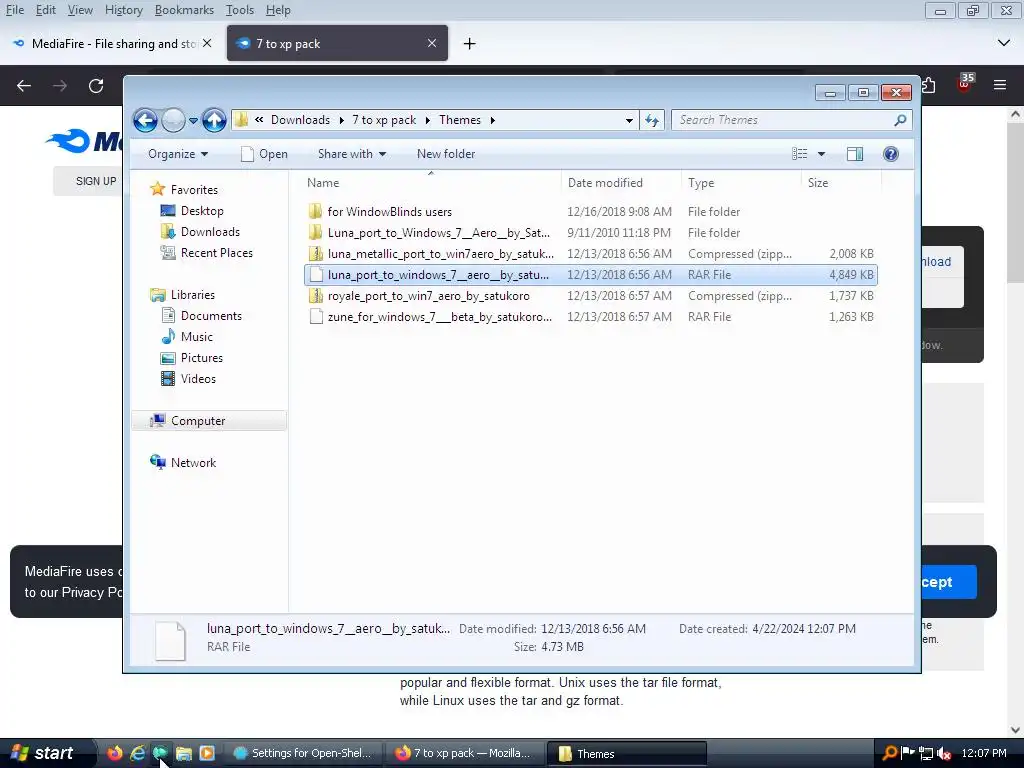Sort files by the Date modified column

click(x=620, y=183)
